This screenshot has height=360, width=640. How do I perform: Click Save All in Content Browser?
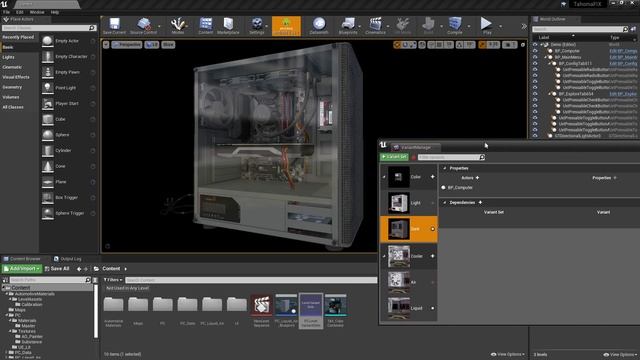pos(57,269)
